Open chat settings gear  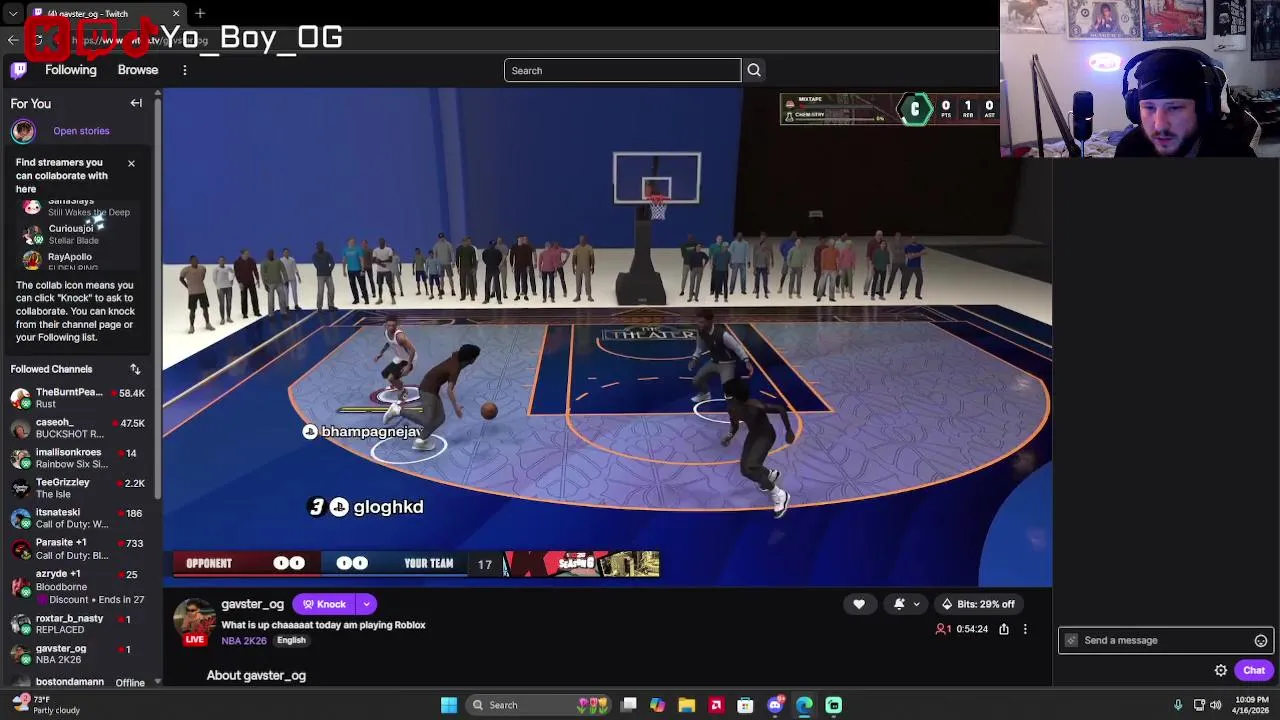(1221, 671)
